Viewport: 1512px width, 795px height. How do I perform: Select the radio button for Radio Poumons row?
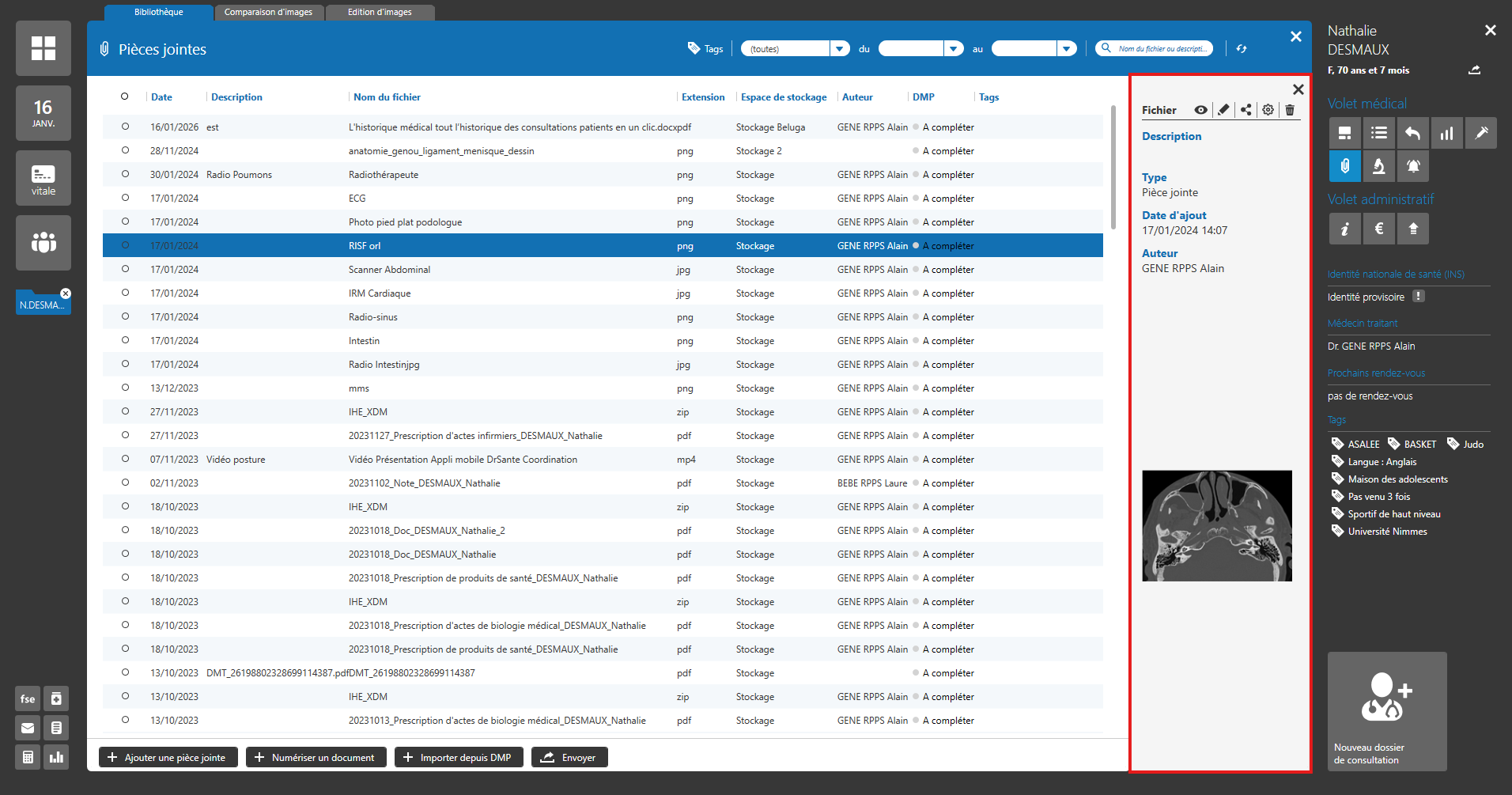coord(125,174)
